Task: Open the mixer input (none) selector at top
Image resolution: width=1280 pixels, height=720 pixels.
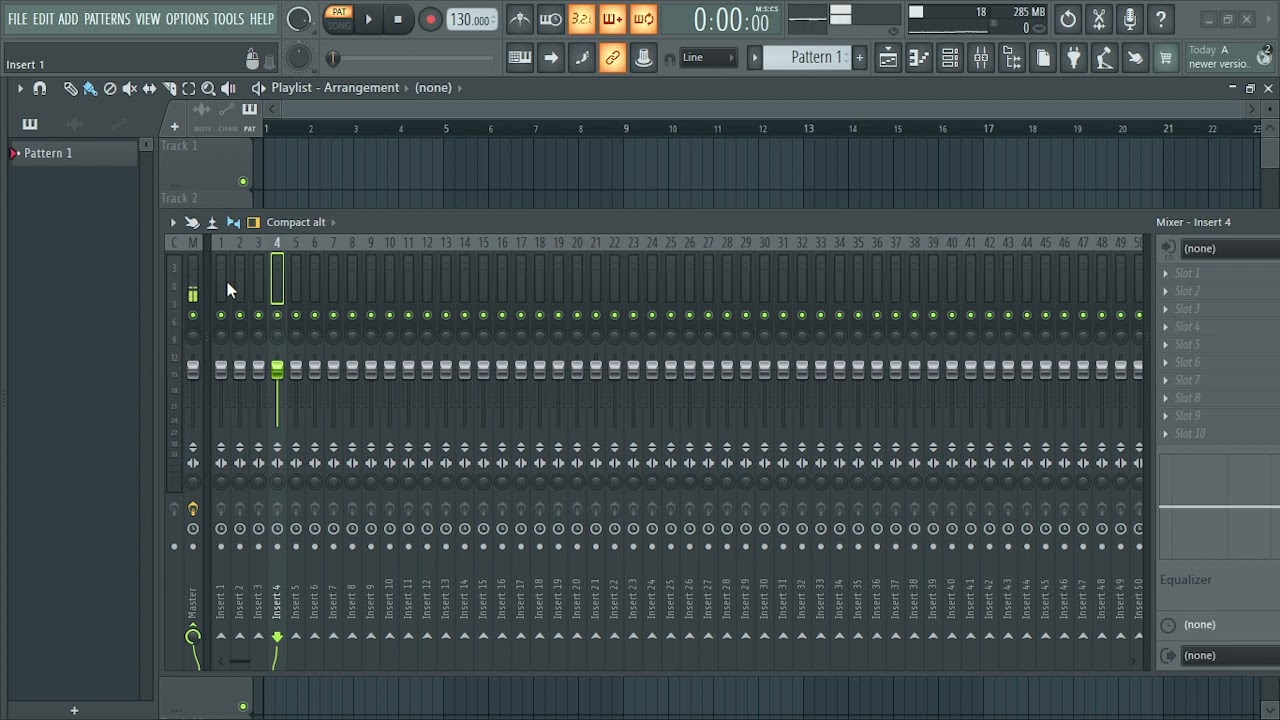Action: tap(1230, 248)
